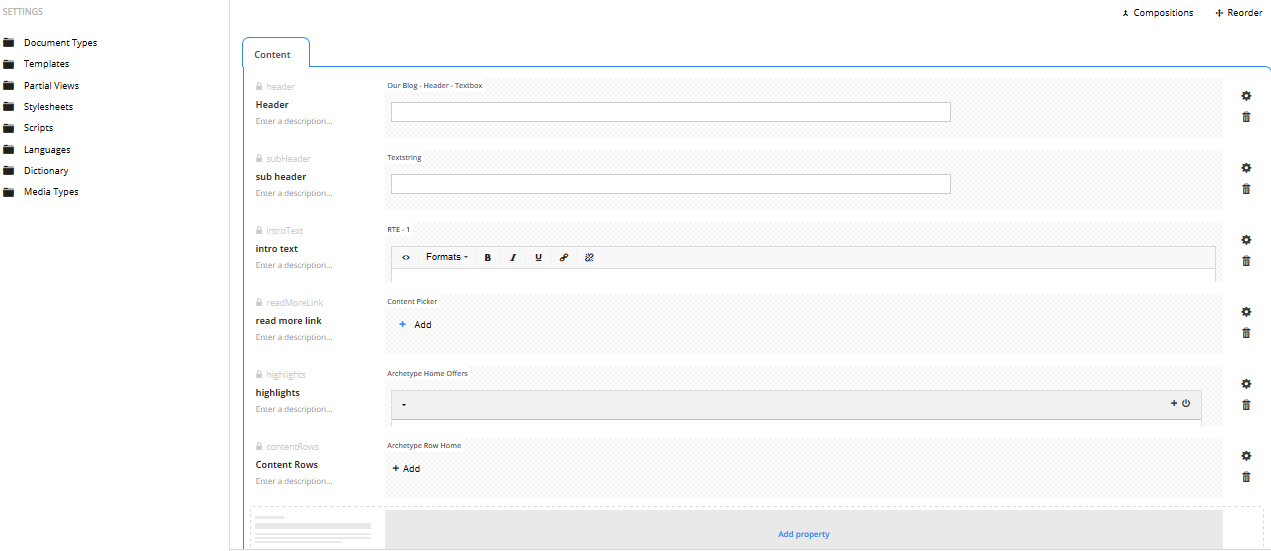Unlock the contentRows alias lock icon
The width and height of the screenshot is (1271, 551).
[259, 447]
